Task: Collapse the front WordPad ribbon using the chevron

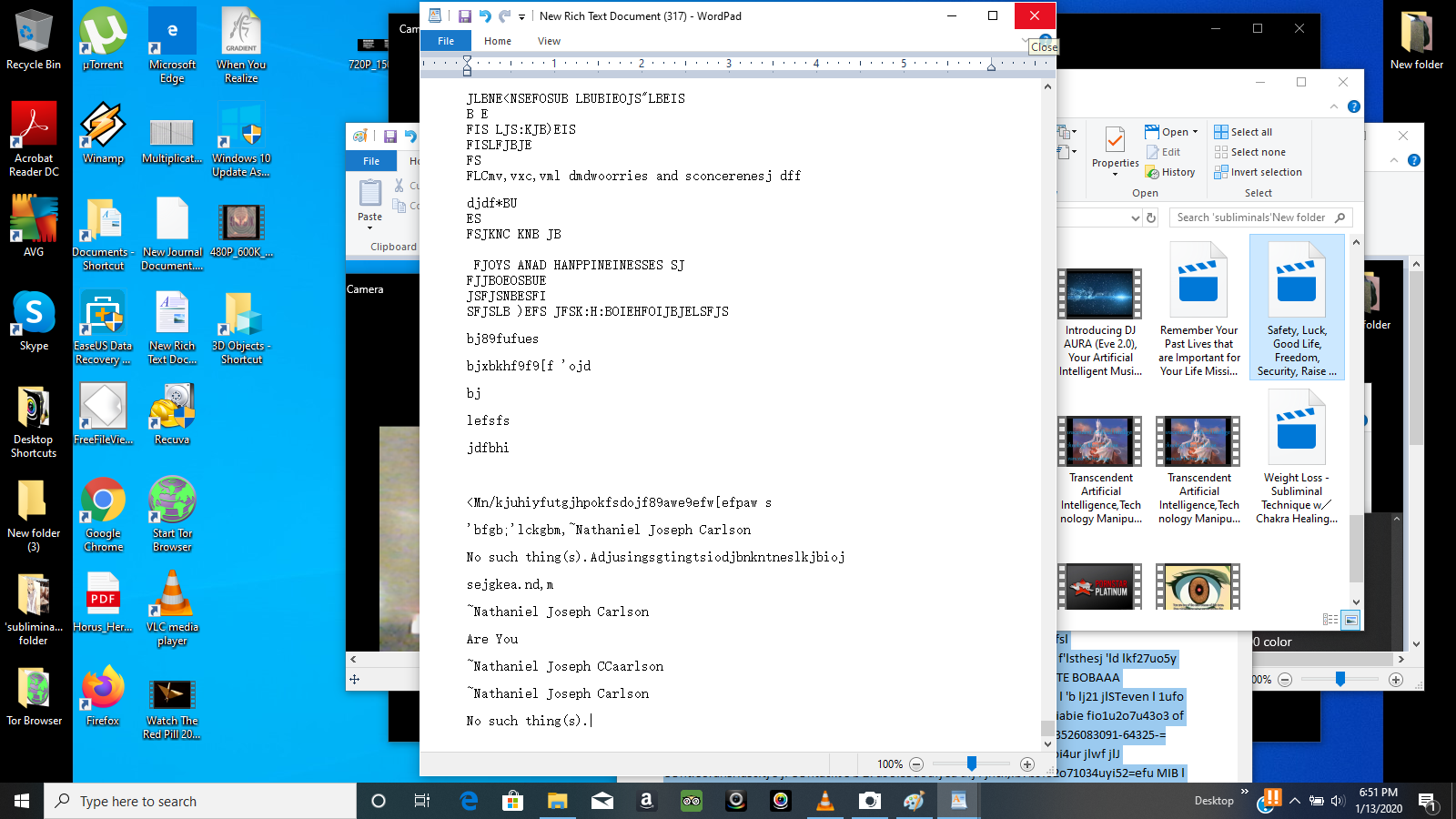Action: click(x=1026, y=41)
